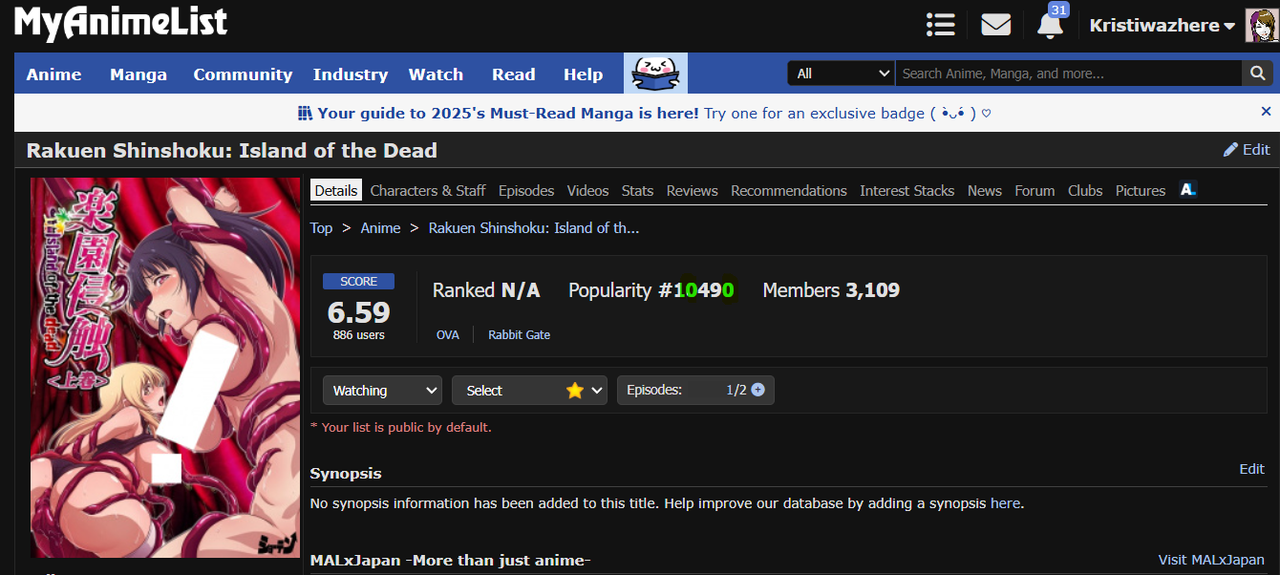Dismiss the Must-Read Manga banner
The image size is (1280, 575).
pos(1266,112)
